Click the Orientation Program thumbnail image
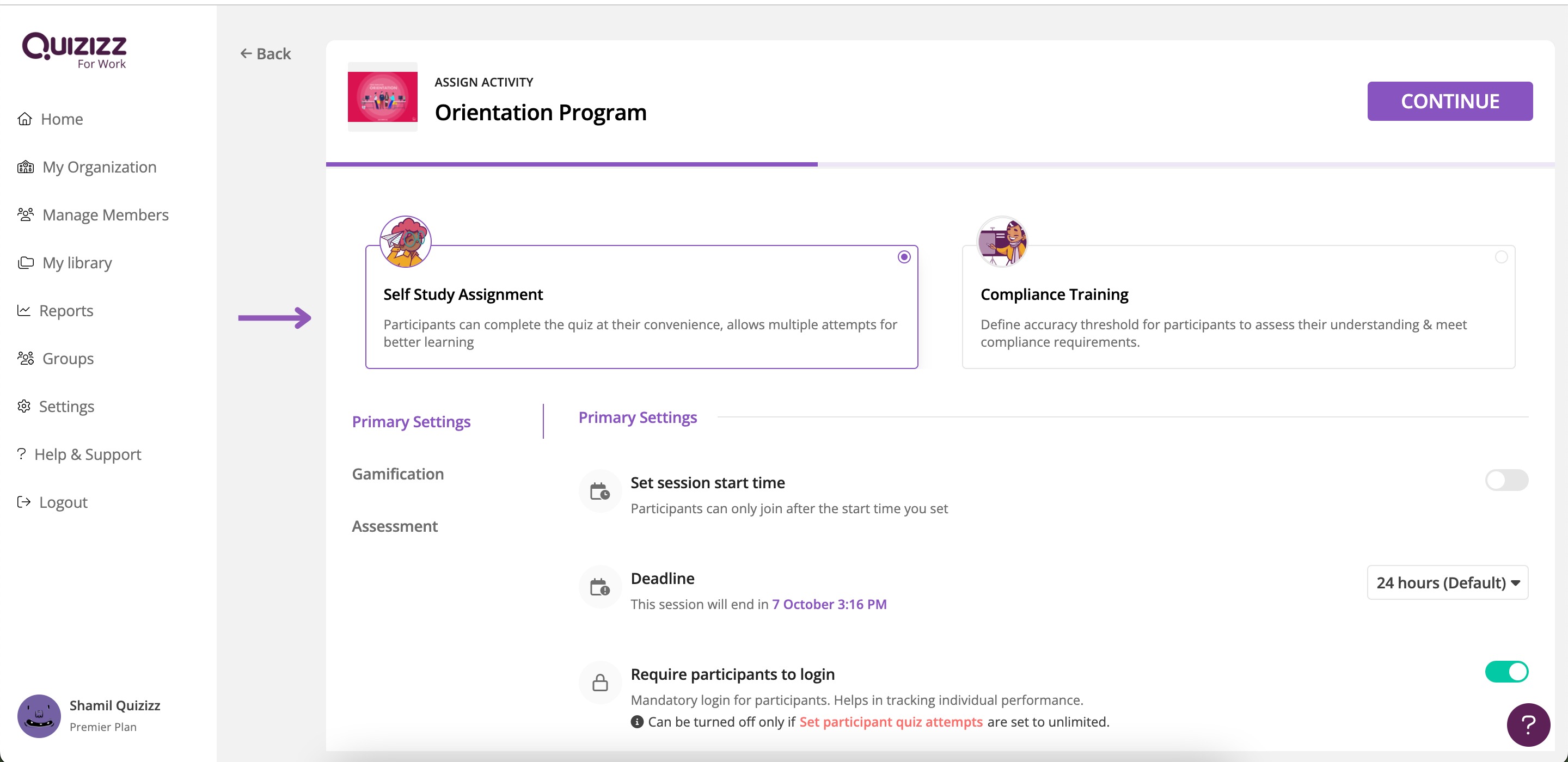Screen dimensions: 1568x762 (382, 97)
